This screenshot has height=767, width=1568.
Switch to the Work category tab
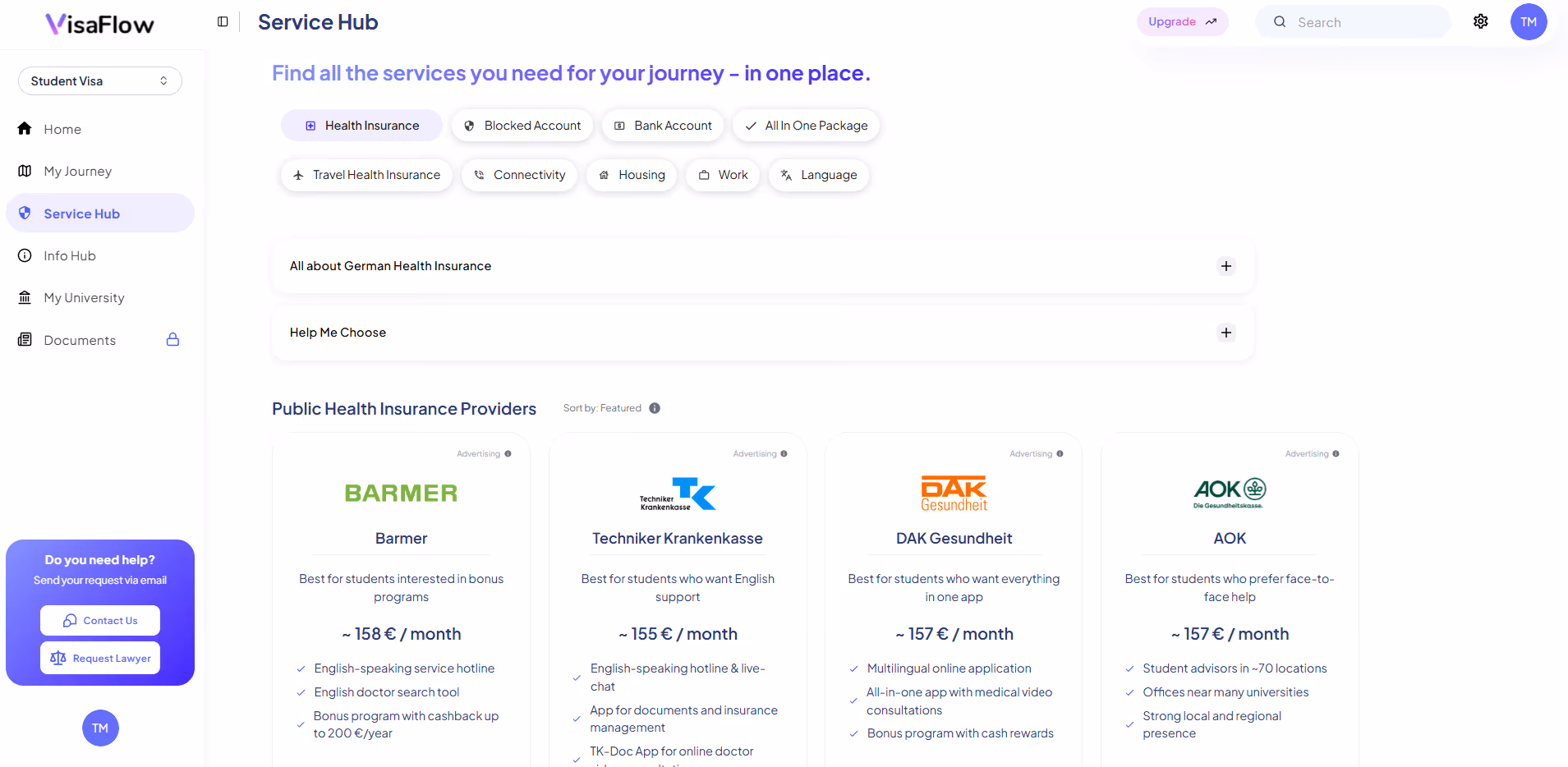coord(722,174)
